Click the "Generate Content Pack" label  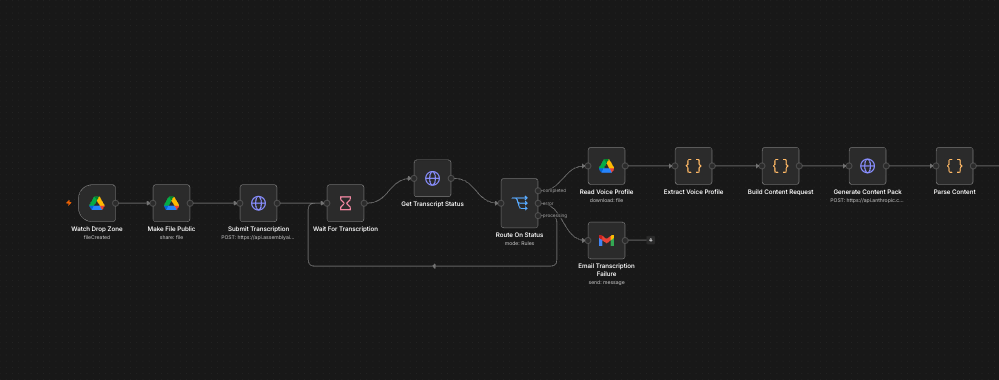(867, 192)
